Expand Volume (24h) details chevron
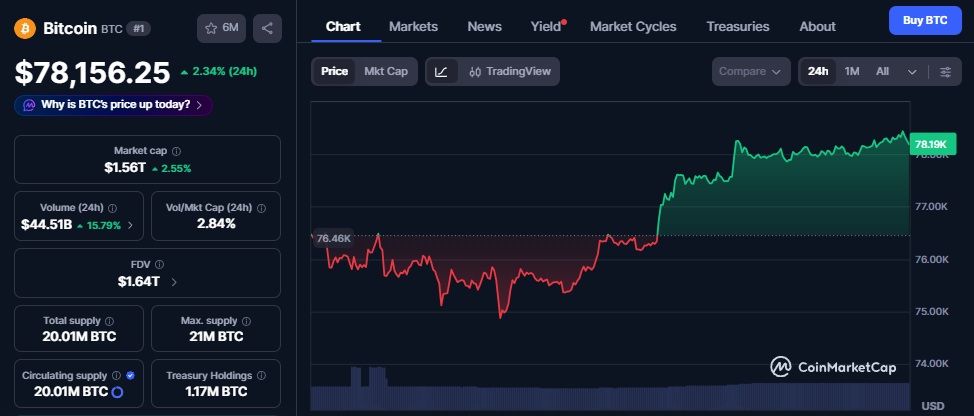The image size is (974, 416). [130, 225]
